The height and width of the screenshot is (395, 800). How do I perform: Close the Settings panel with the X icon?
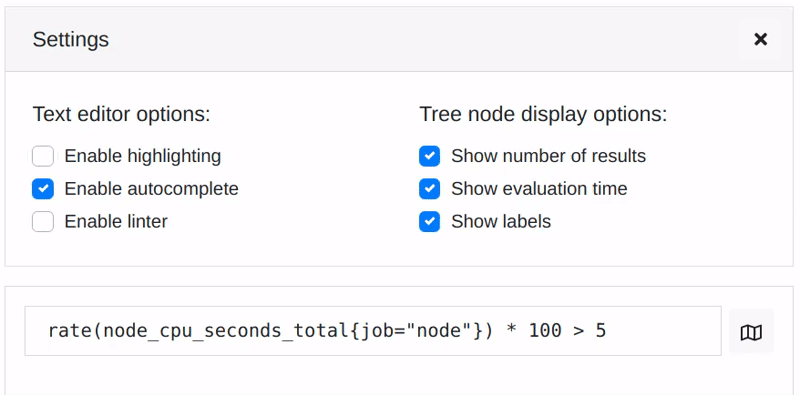(760, 39)
